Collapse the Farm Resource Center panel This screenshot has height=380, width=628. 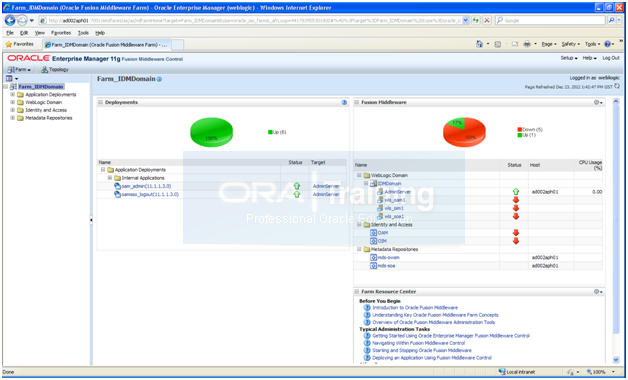coord(356,292)
